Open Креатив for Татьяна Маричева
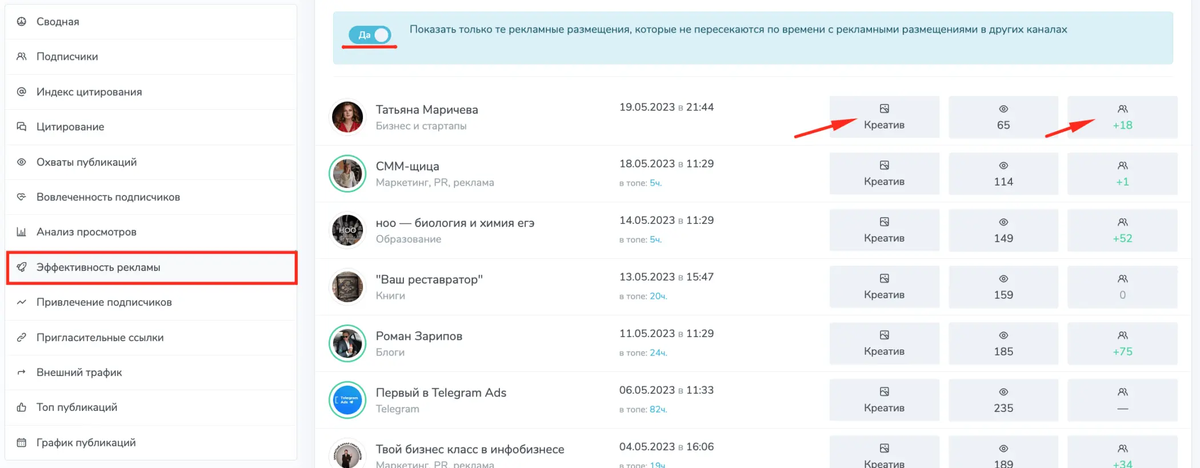 884,117
